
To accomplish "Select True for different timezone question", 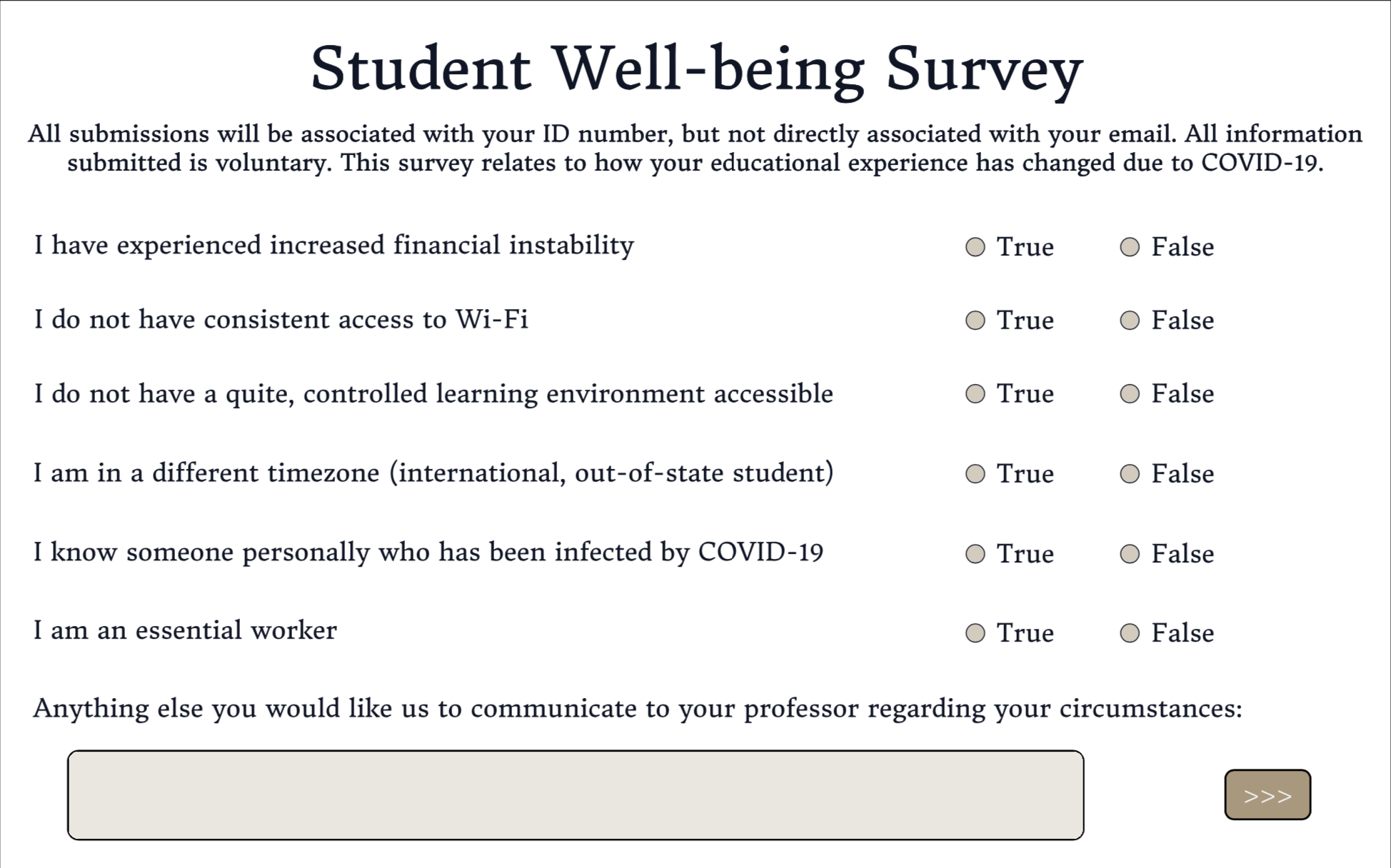I will 975,474.
